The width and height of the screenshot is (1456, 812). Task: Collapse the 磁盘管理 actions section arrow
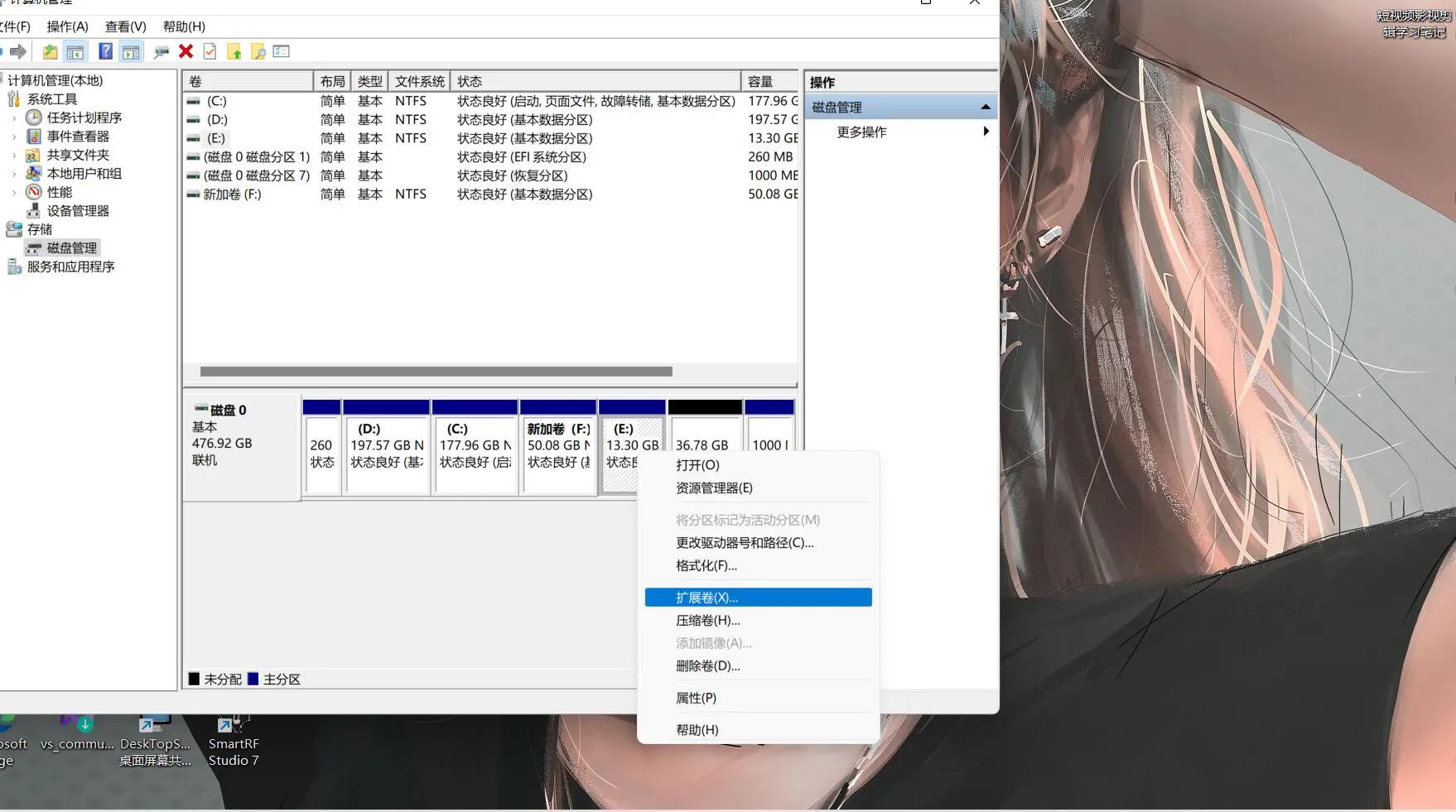click(985, 107)
